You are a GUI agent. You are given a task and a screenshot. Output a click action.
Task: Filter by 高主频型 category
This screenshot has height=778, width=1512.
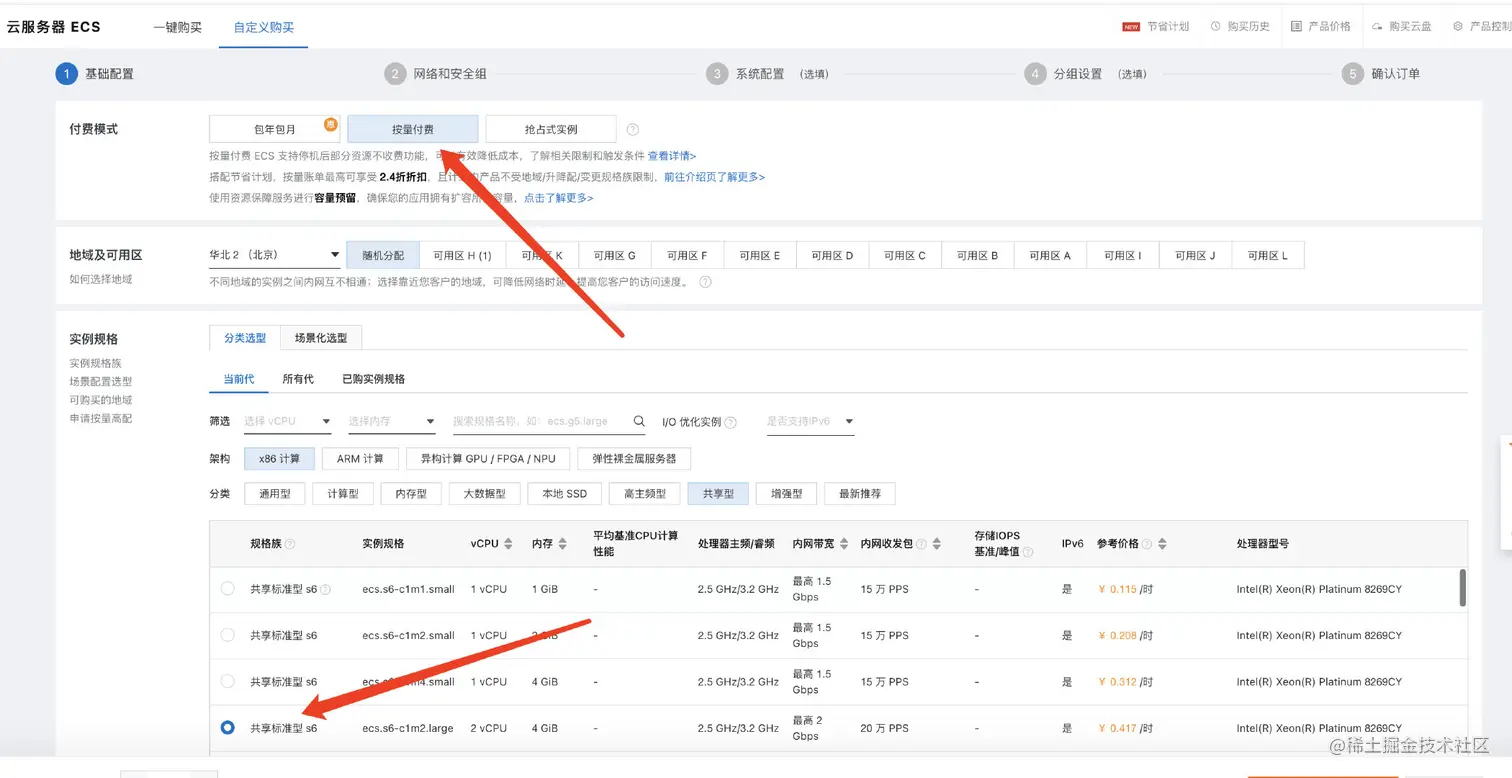pos(645,493)
